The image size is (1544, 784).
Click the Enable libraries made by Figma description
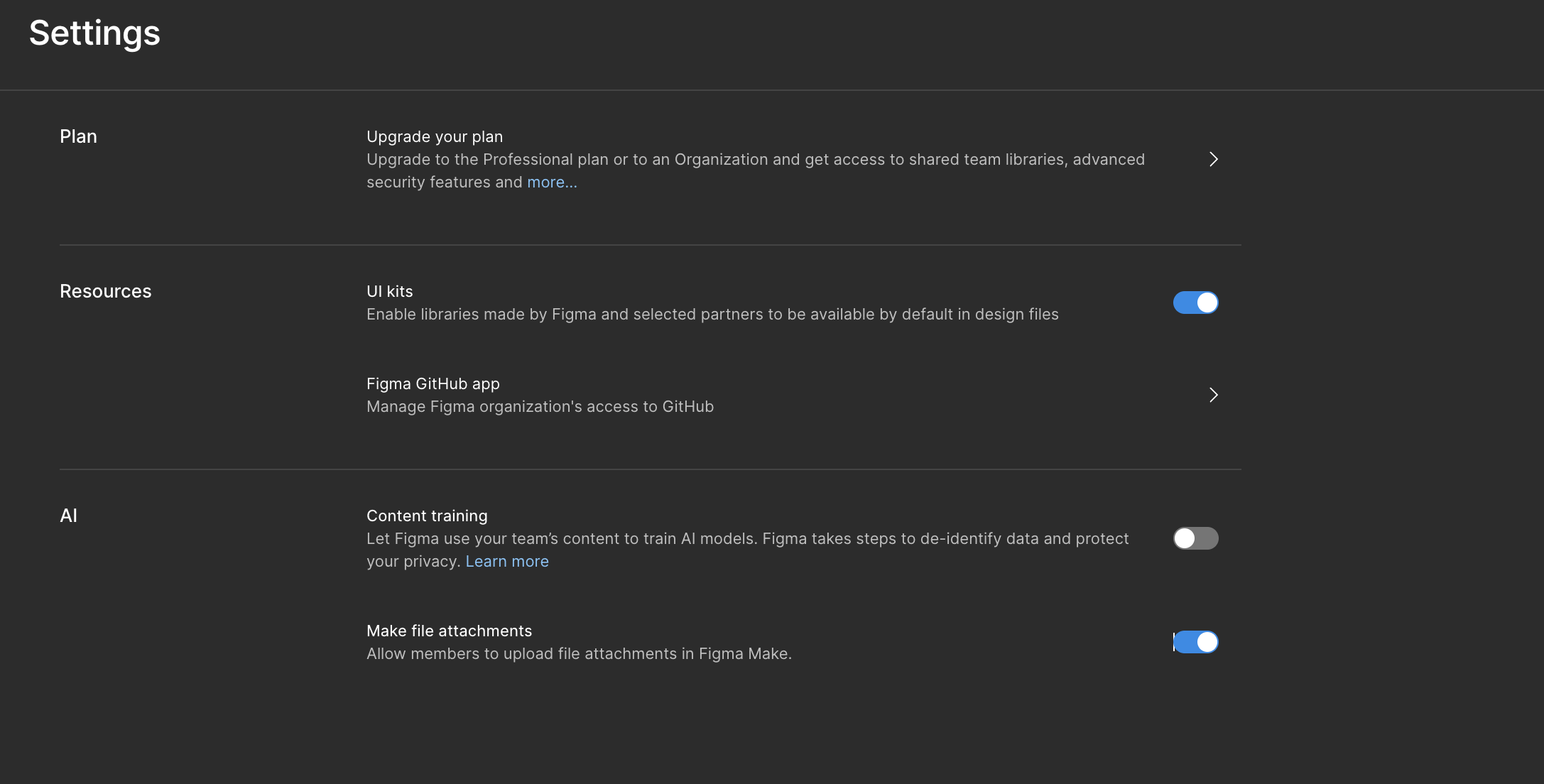(712, 315)
